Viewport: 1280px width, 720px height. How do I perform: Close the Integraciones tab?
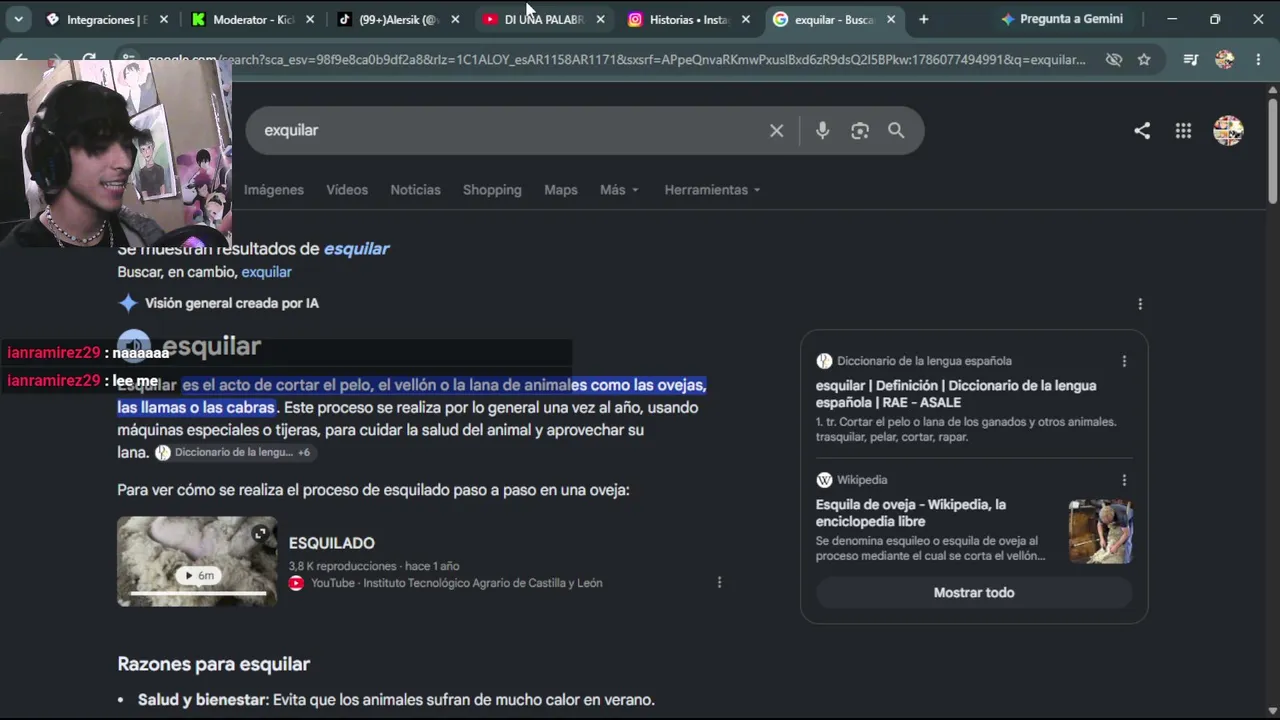[x=164, y=19]
